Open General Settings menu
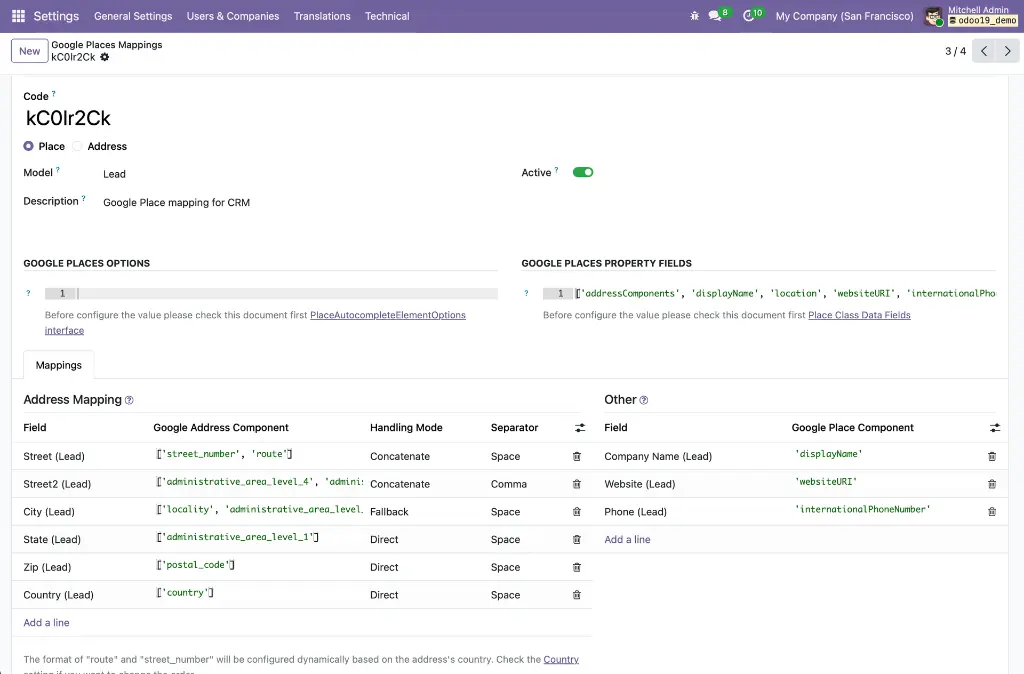The height and width of the screenshot is (674, 1024). pyautogui.click(x=133, y=16)
